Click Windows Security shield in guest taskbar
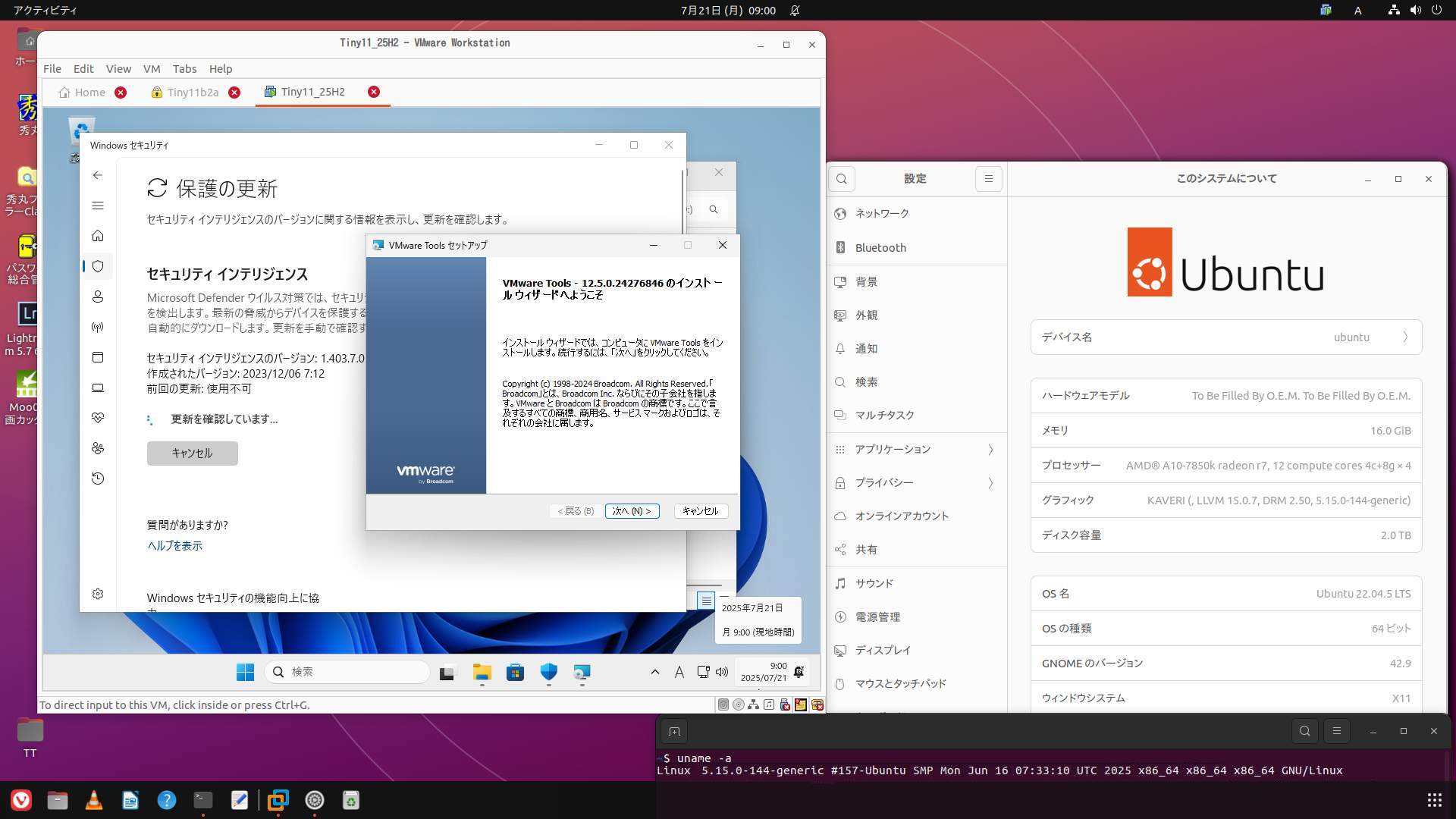The width and height of the screenshot is (1456, 819). 548,672
